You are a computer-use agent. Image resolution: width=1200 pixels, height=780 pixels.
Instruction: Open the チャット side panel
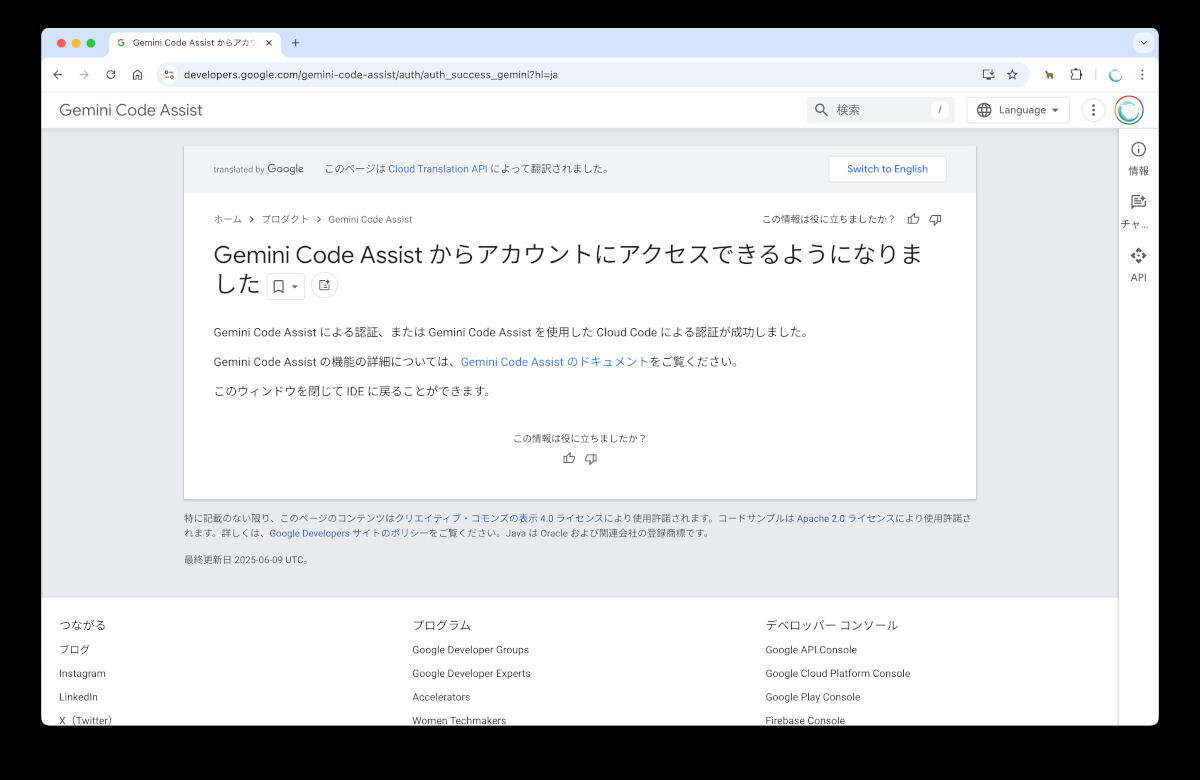point(1138,211)
